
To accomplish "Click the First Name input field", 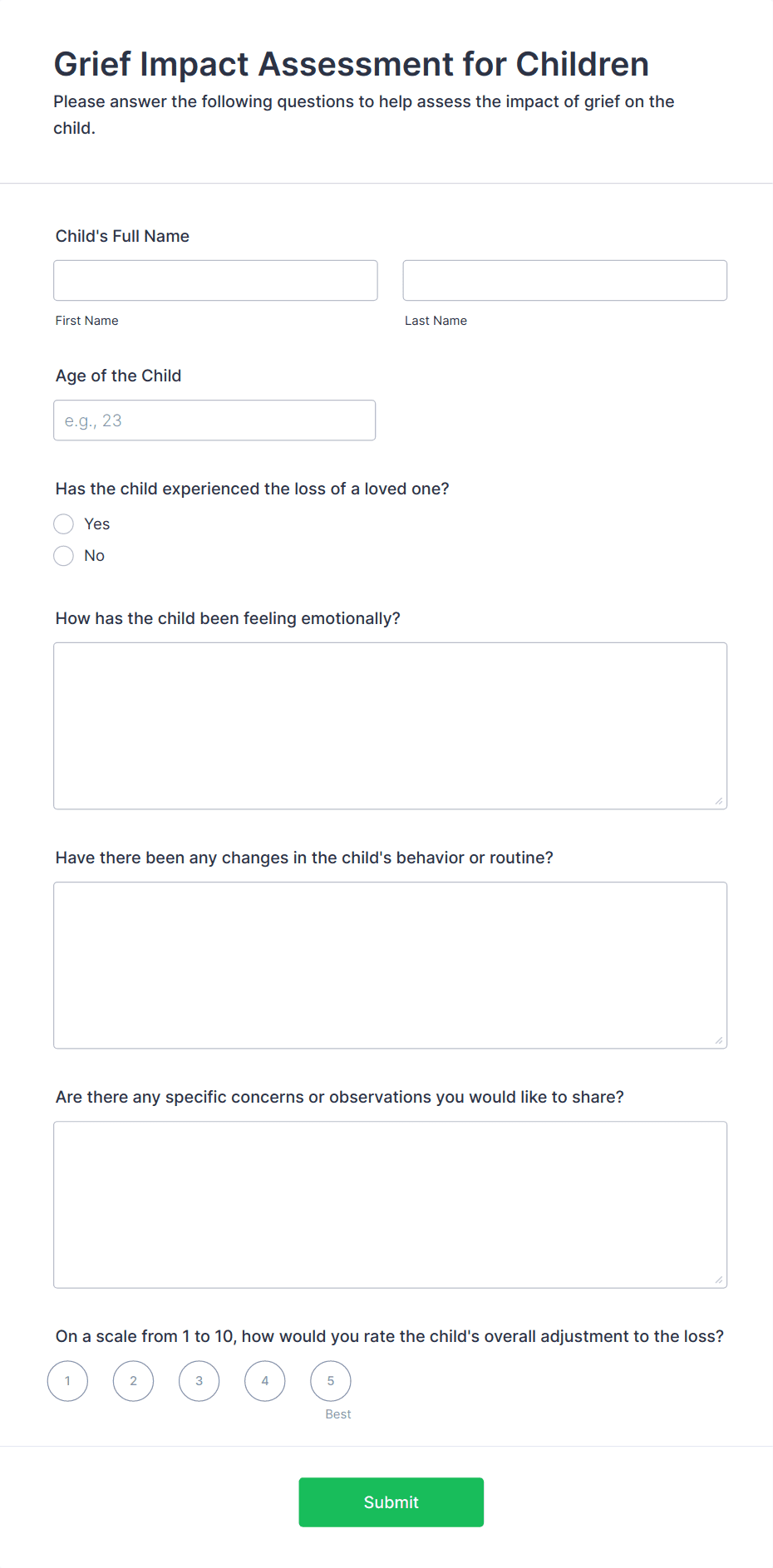I will coord(215,280).
